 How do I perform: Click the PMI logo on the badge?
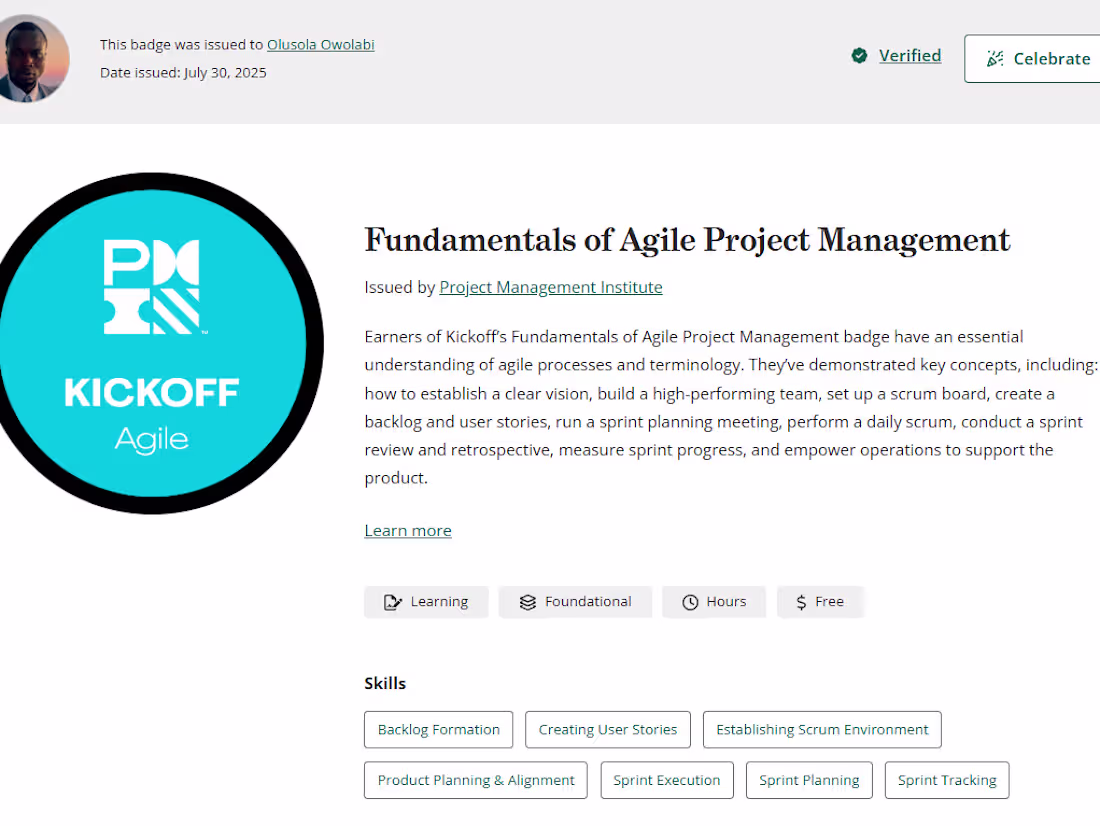pyautogui.click(x=152, y=285)
